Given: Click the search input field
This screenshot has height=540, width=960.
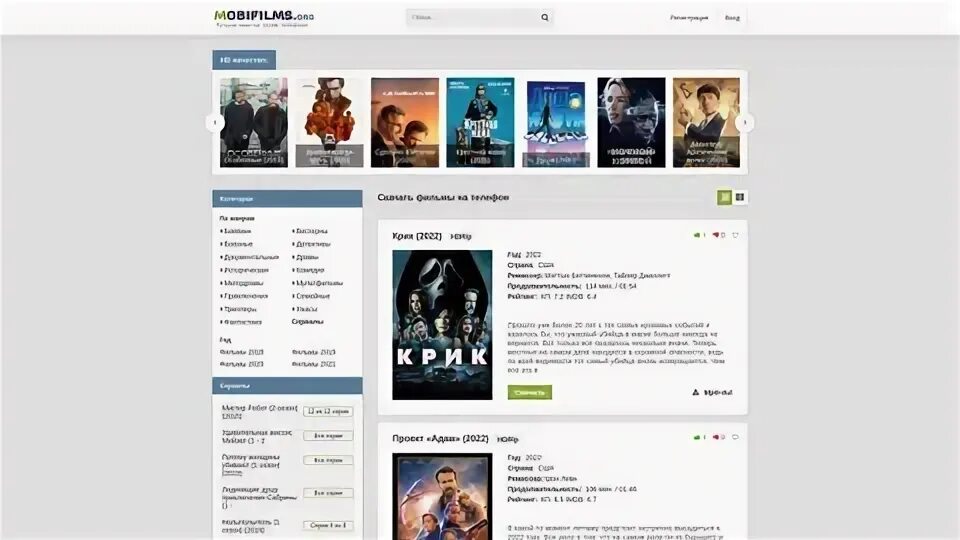Looking at the screenshot, I should tap(471, 17).
